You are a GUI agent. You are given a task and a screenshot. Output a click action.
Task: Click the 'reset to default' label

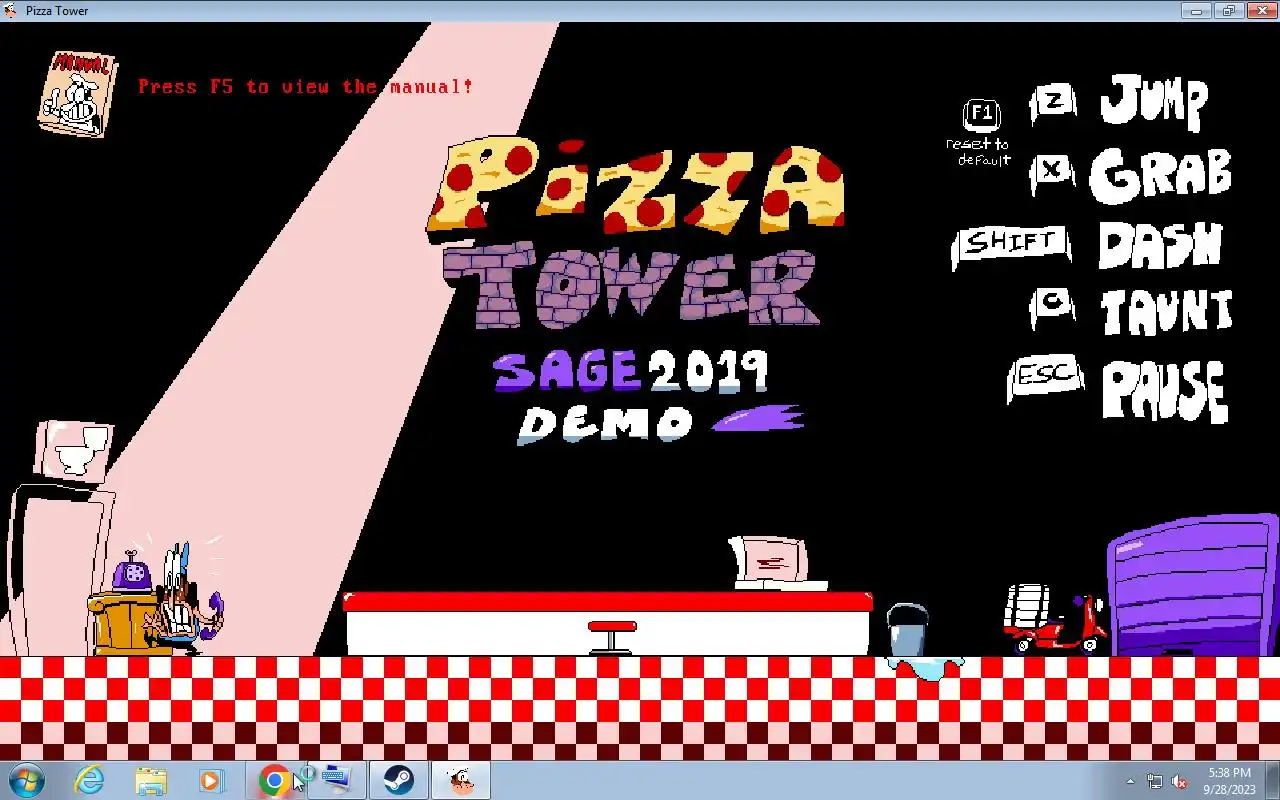(978, 152)
